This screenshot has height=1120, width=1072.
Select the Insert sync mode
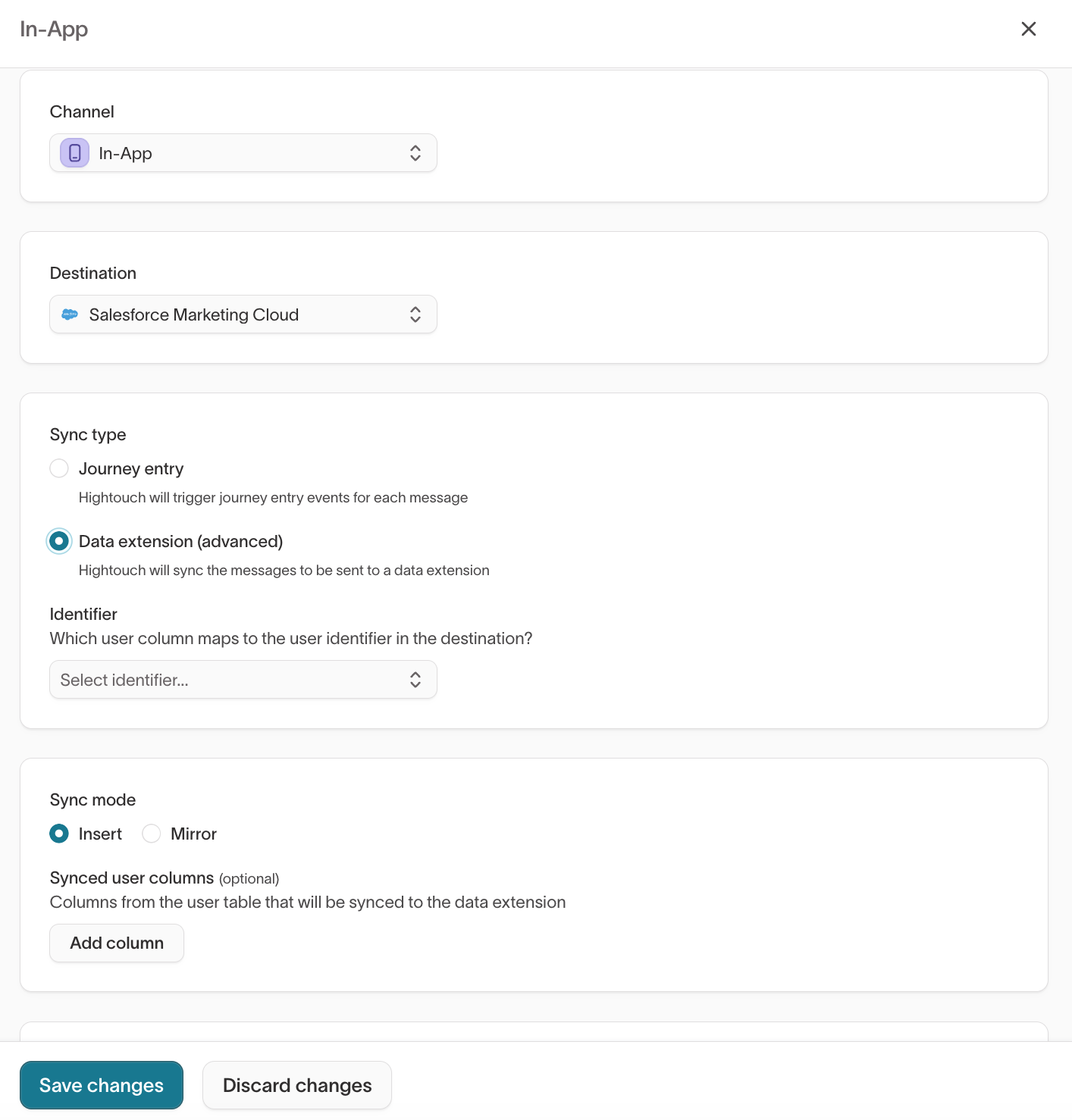58,834
